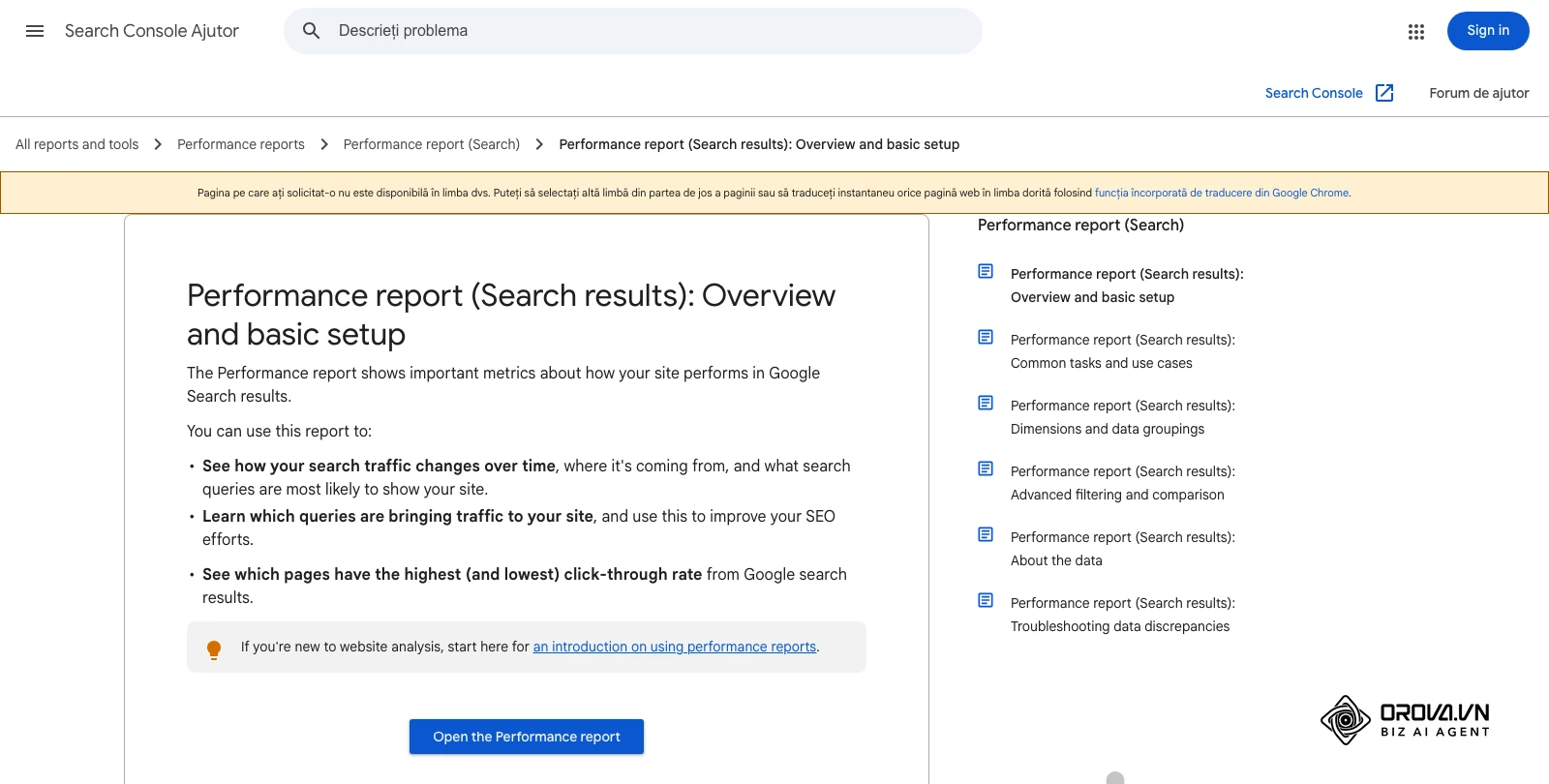
Task: Open the Search Console link
Action: pos(1314,93)
